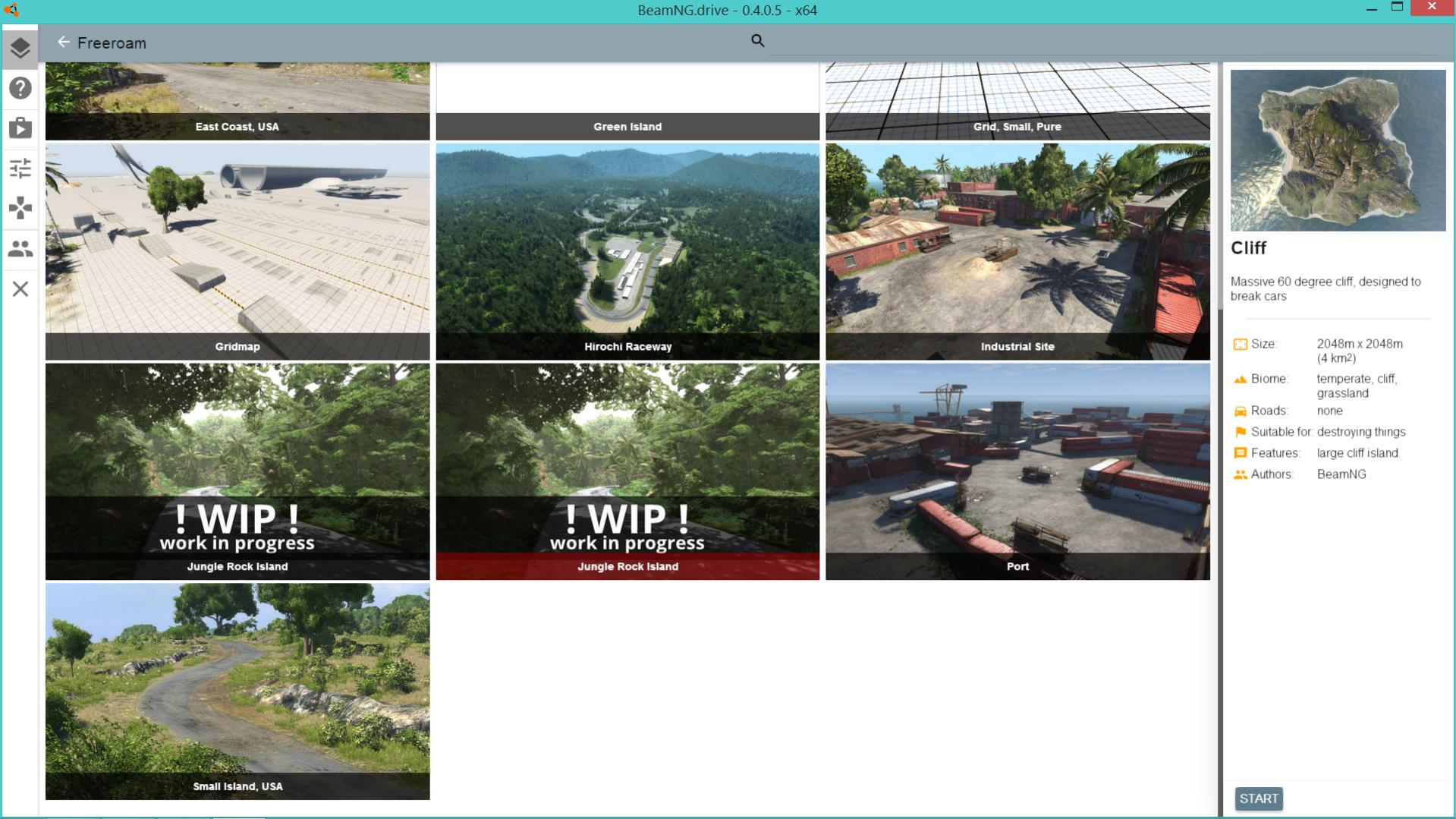Minimize the BeamNG.drive window

click(1371, 8)
